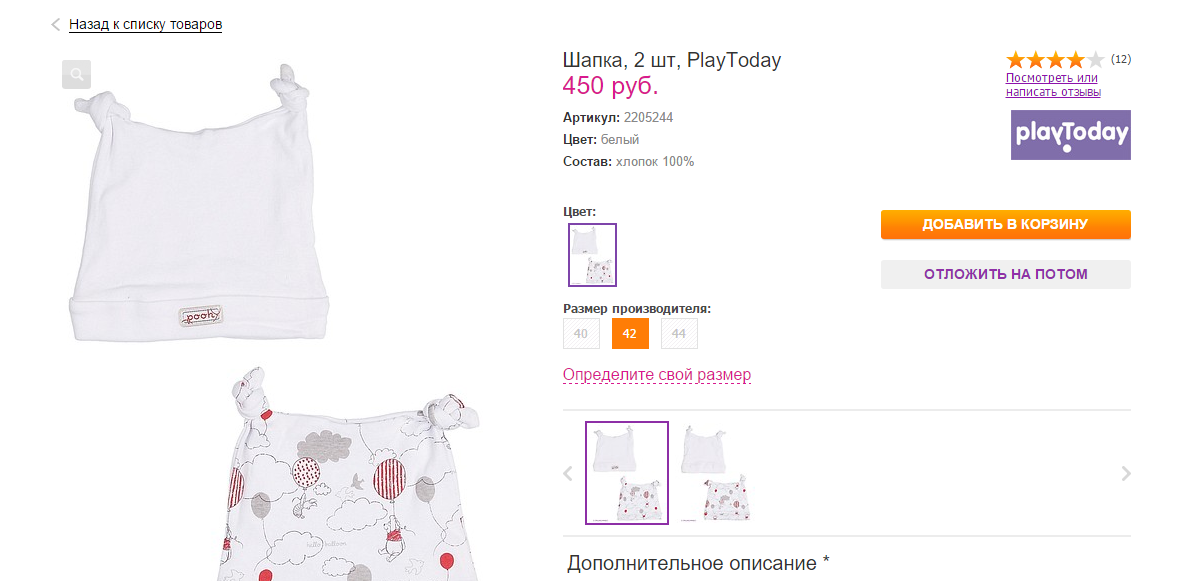Select size 40 option

[581, 334]
